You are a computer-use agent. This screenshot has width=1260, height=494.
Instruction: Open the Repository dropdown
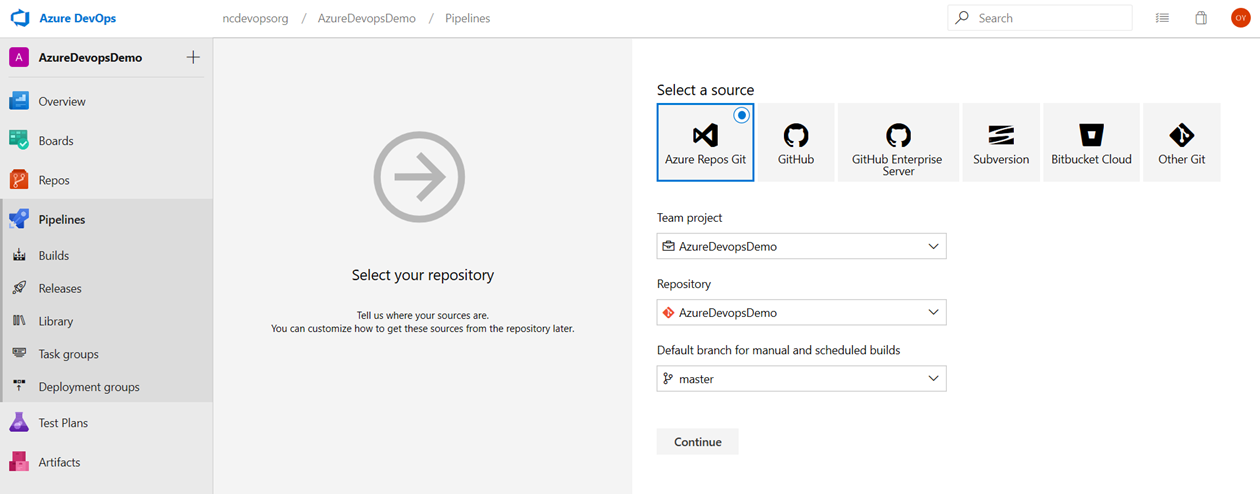801,313
